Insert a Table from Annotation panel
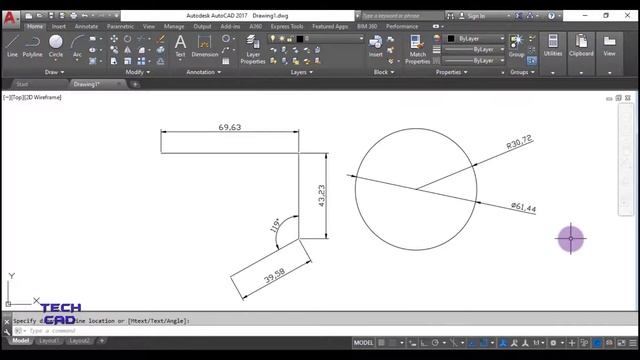640x360 pixels. pyautogui.click(x=226, y=61)
